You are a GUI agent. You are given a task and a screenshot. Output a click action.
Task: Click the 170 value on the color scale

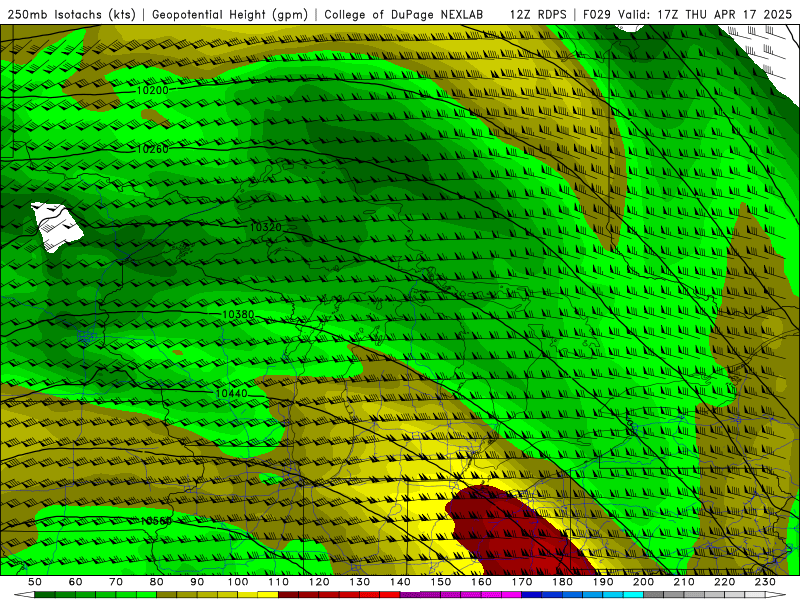pyautogui.click(x=522, y=582)
